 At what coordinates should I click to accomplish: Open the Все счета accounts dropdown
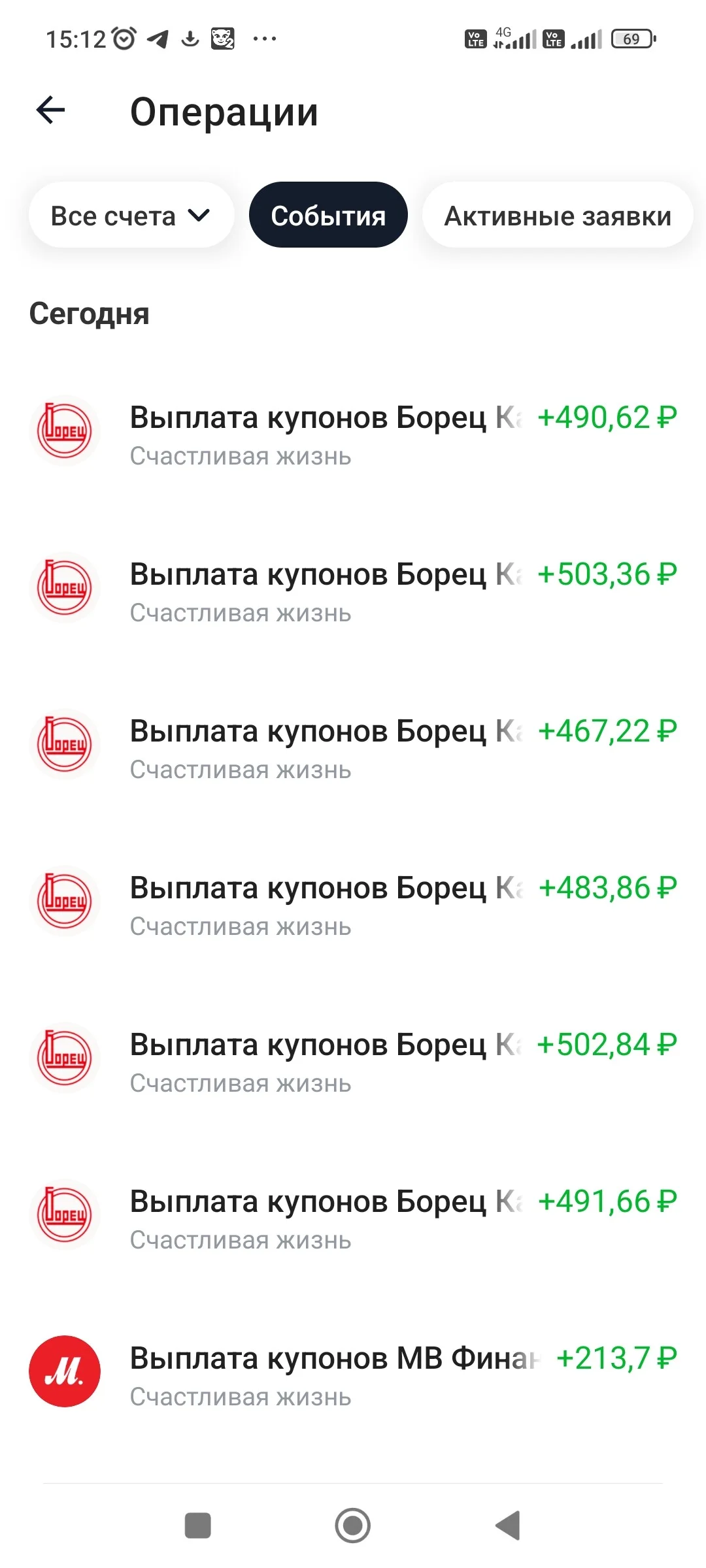[x=131, y=215]
